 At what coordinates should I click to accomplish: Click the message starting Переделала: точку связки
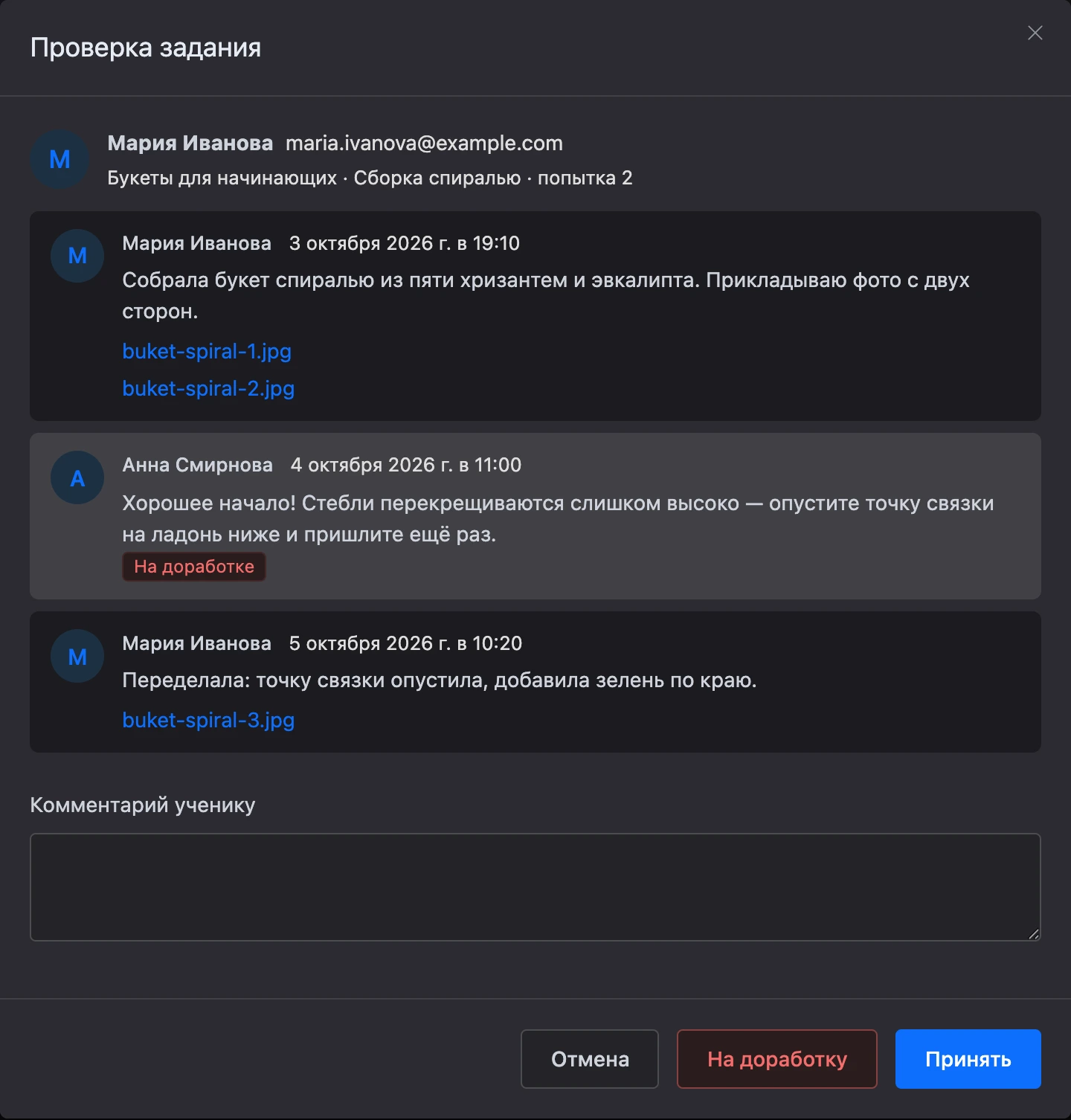click(439, 680)
